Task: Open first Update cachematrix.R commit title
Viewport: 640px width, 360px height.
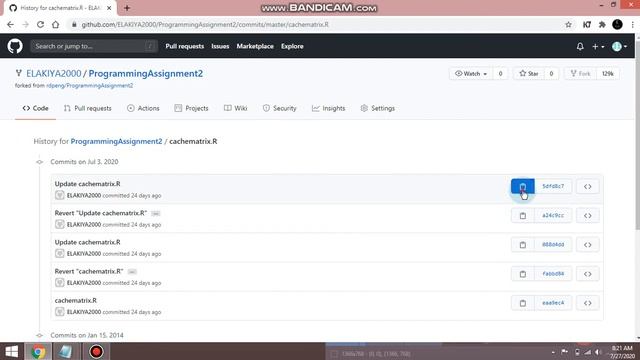Action: click(x=87, y=184)
